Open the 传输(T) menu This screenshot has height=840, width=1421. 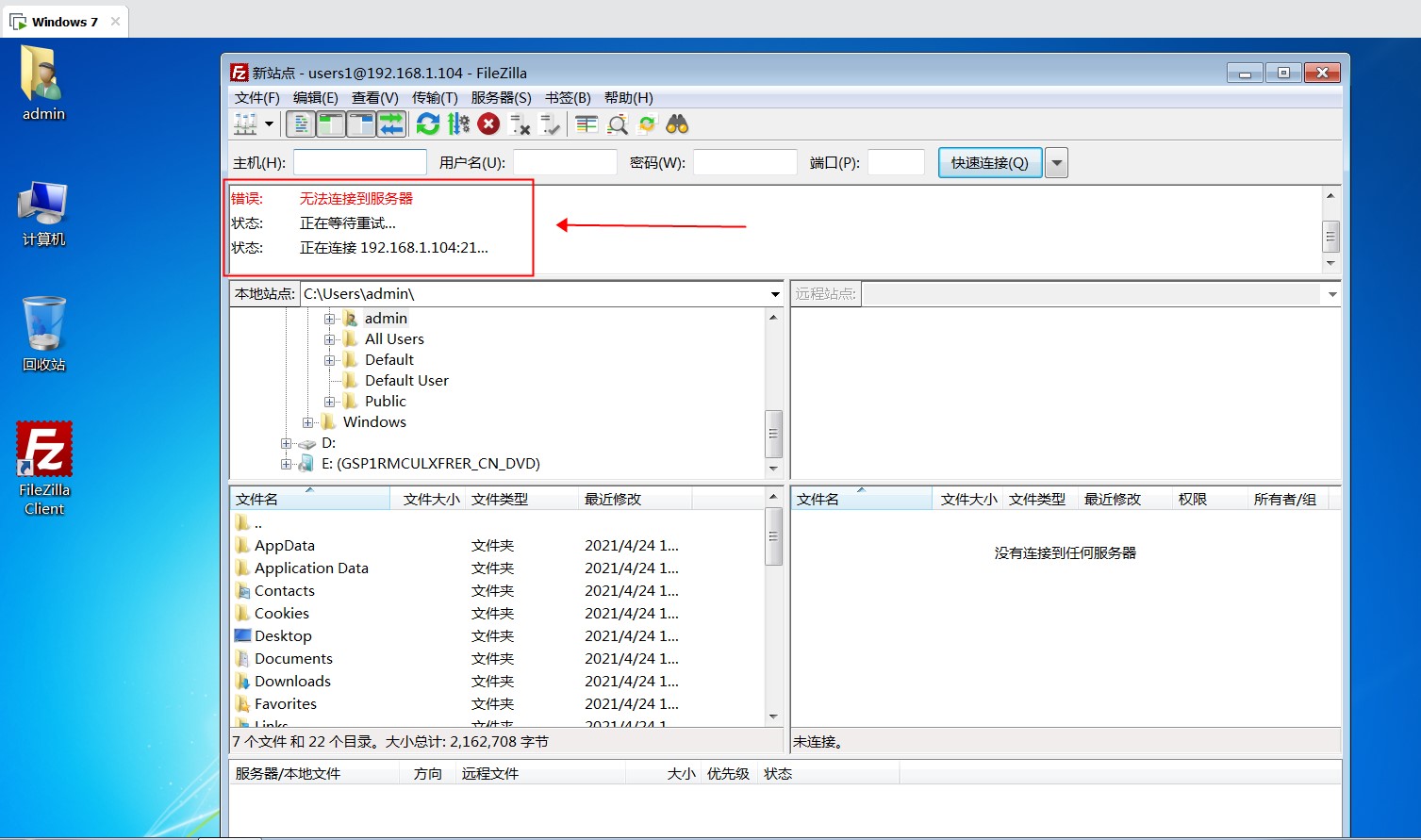coord(434,97)
